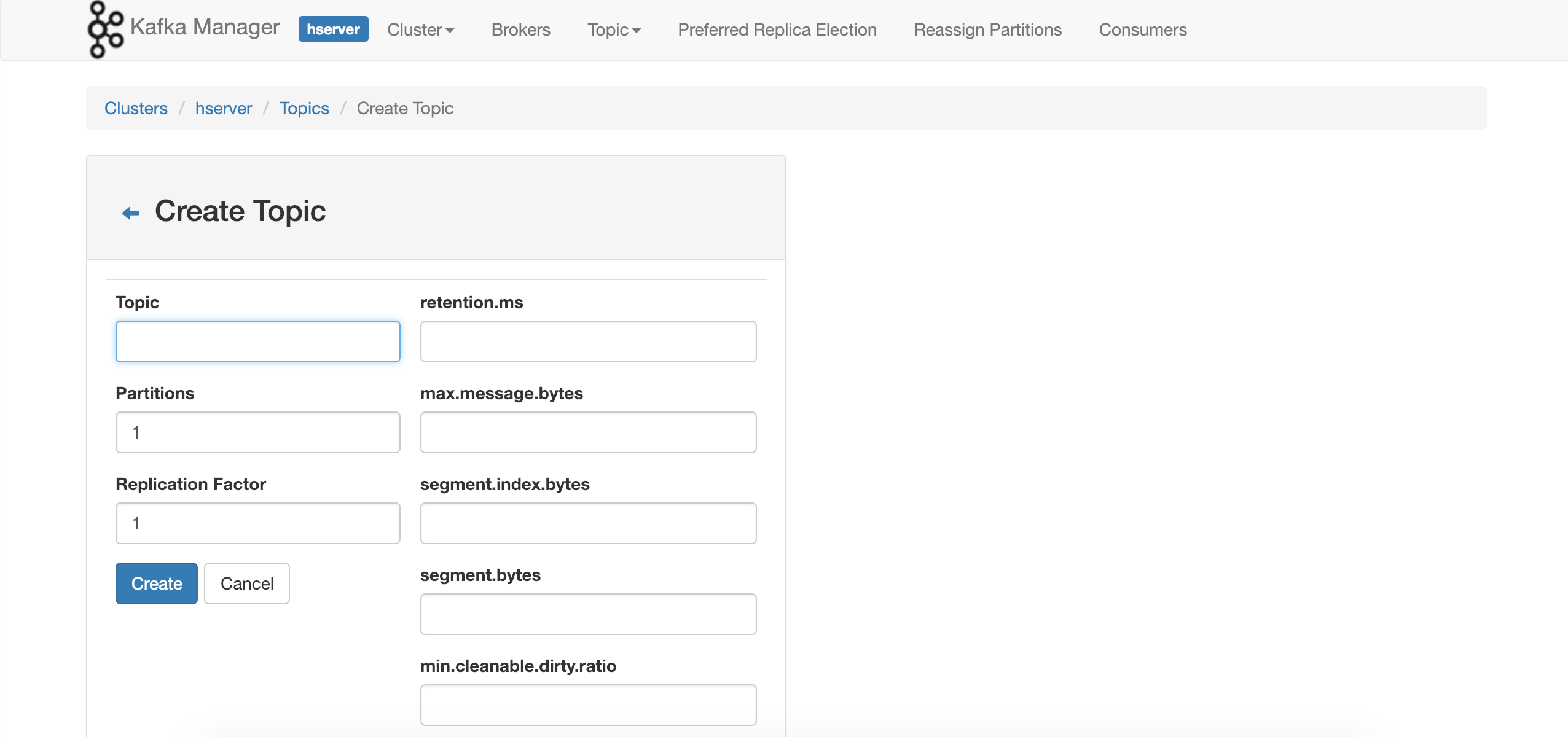Viewport: 1568px width, 737px height.
Task: Open the Consumers page
Action: click(1142, 29)
